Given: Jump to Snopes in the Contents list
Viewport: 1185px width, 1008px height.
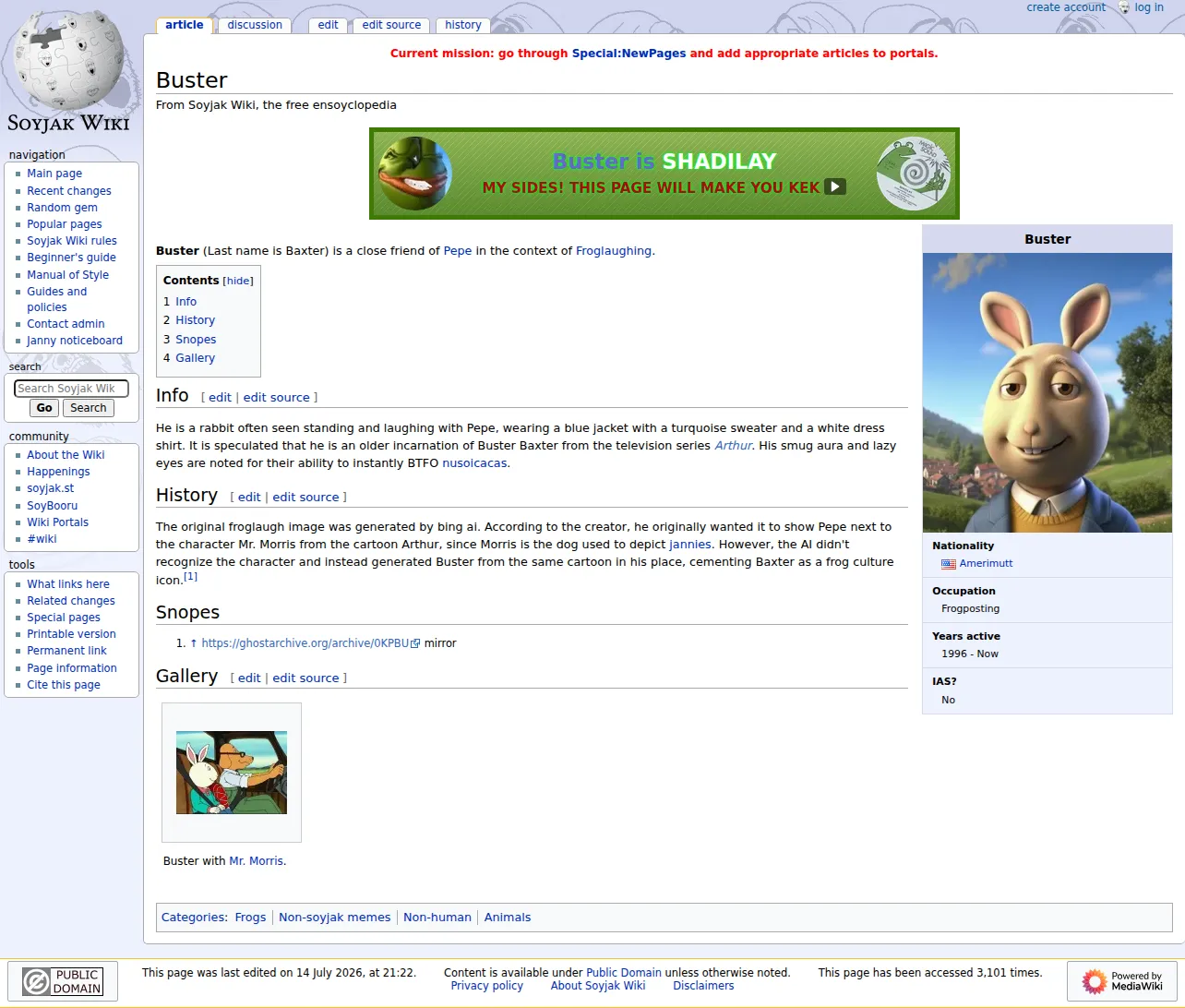Looking at the screenshot, I should click(x=196, y=340).
